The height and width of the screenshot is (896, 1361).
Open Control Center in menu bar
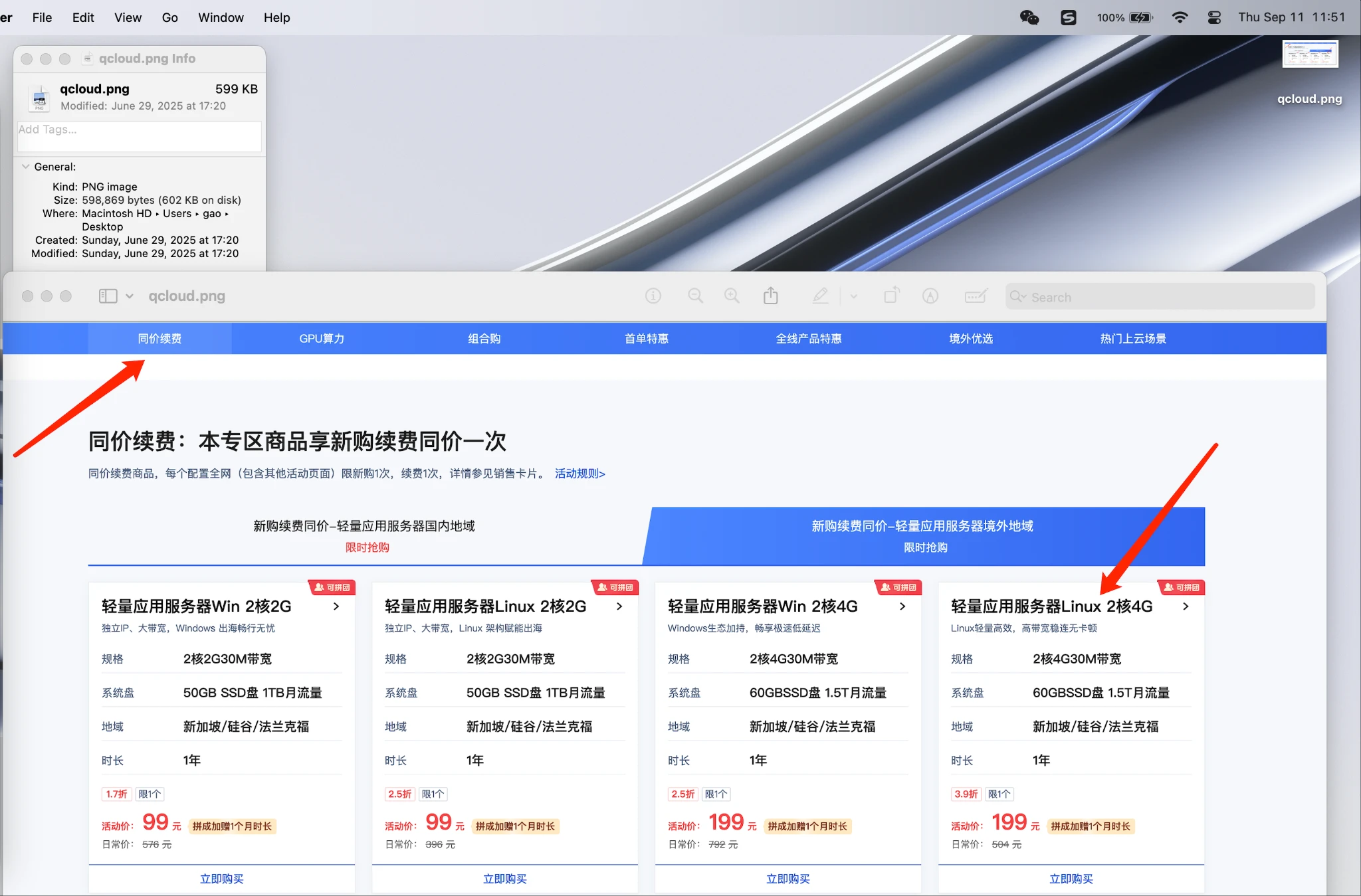(x=1214, y=18)
